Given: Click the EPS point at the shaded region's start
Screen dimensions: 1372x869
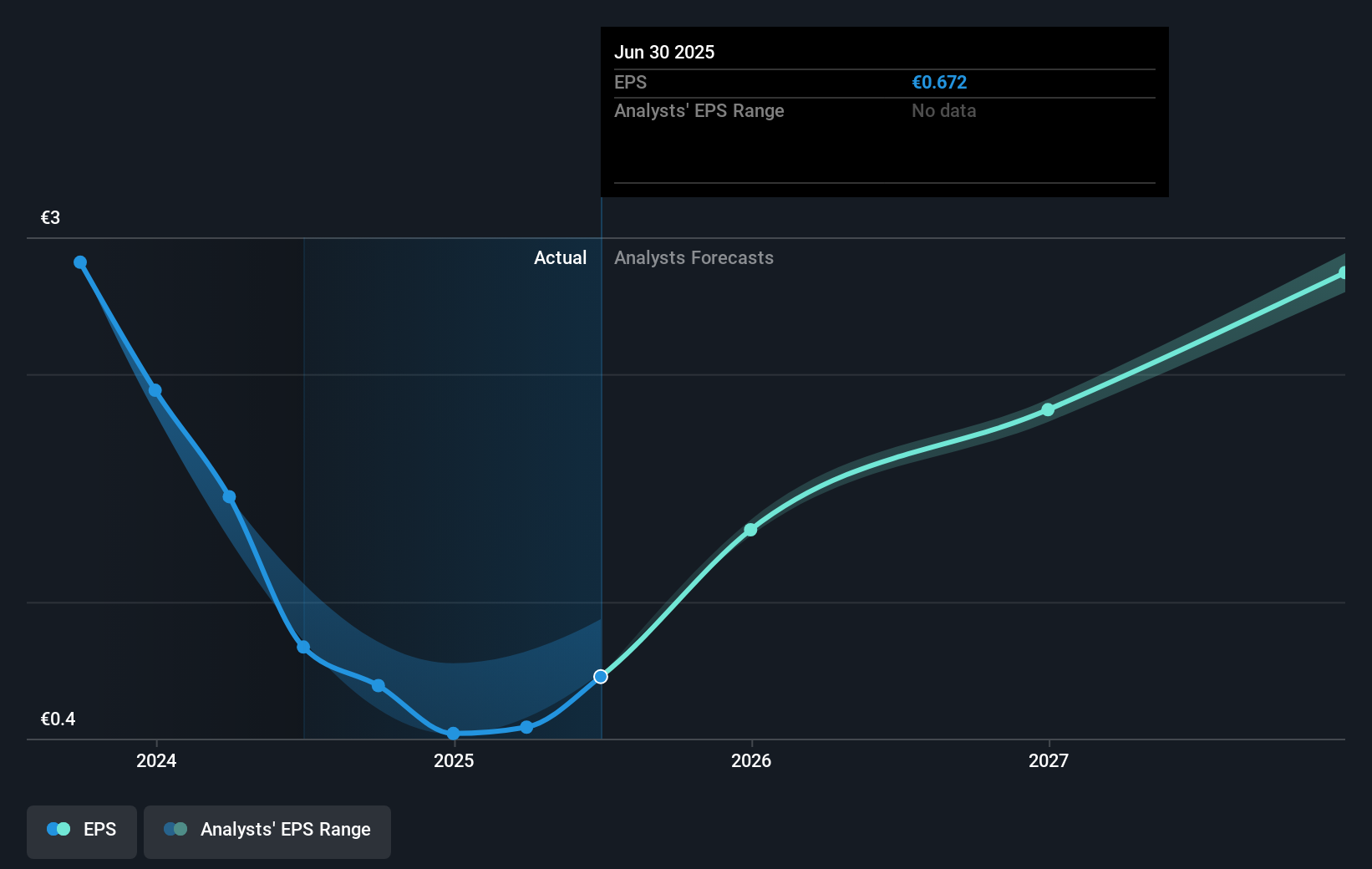Looking at the screenshot, I should point(303,647).
